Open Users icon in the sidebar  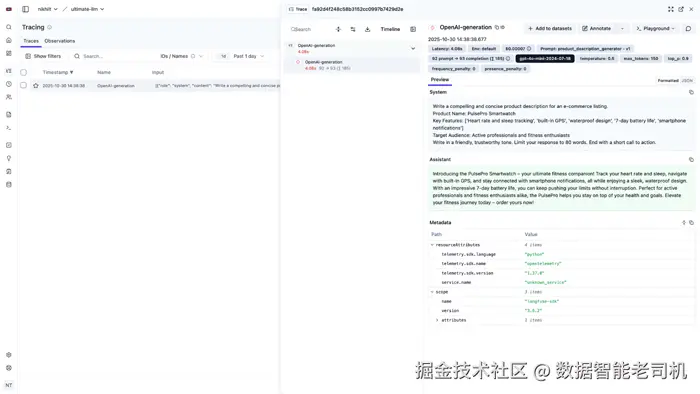(8, 97)
